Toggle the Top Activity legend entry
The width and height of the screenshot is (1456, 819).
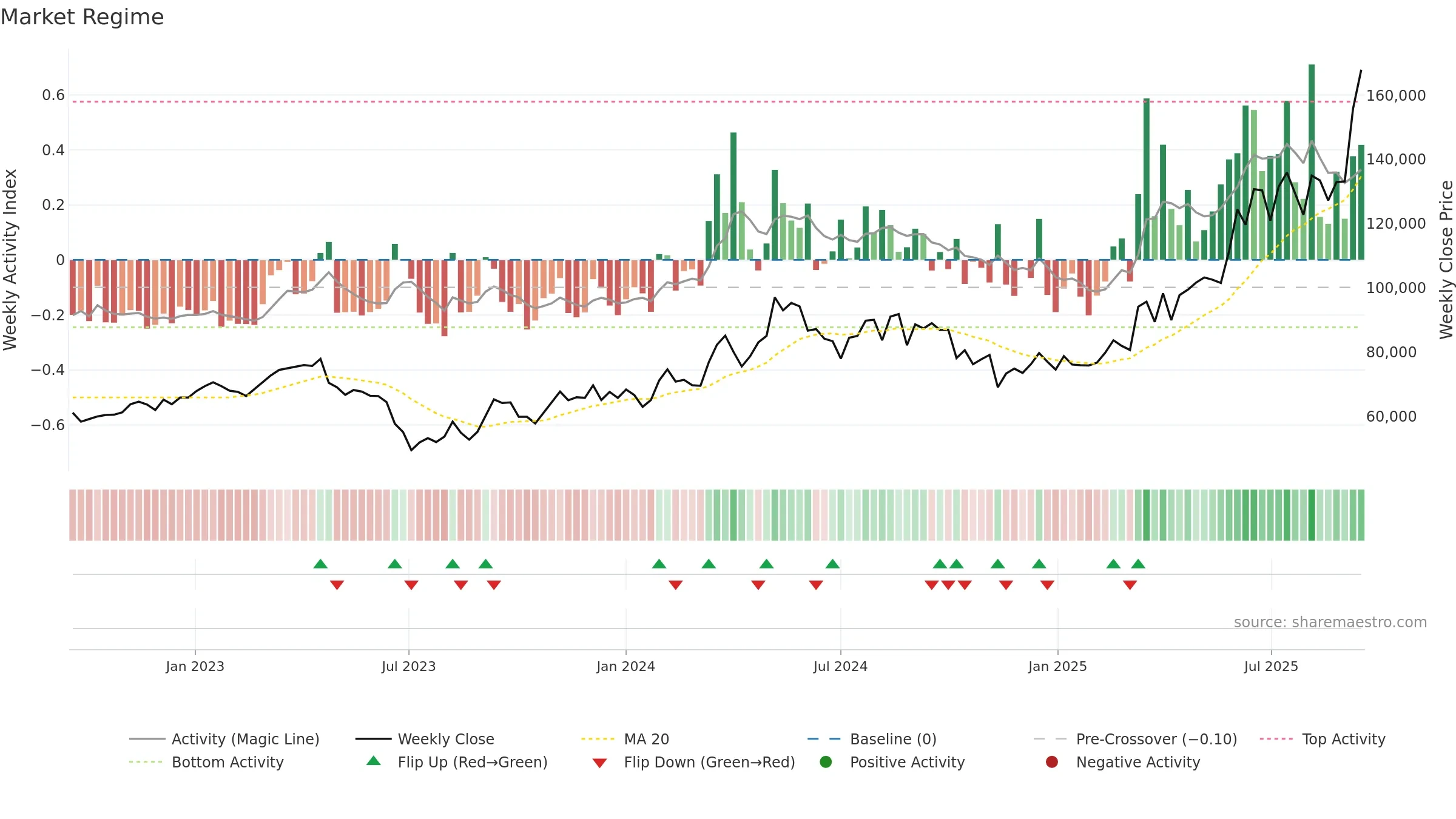coord(1323,739)
